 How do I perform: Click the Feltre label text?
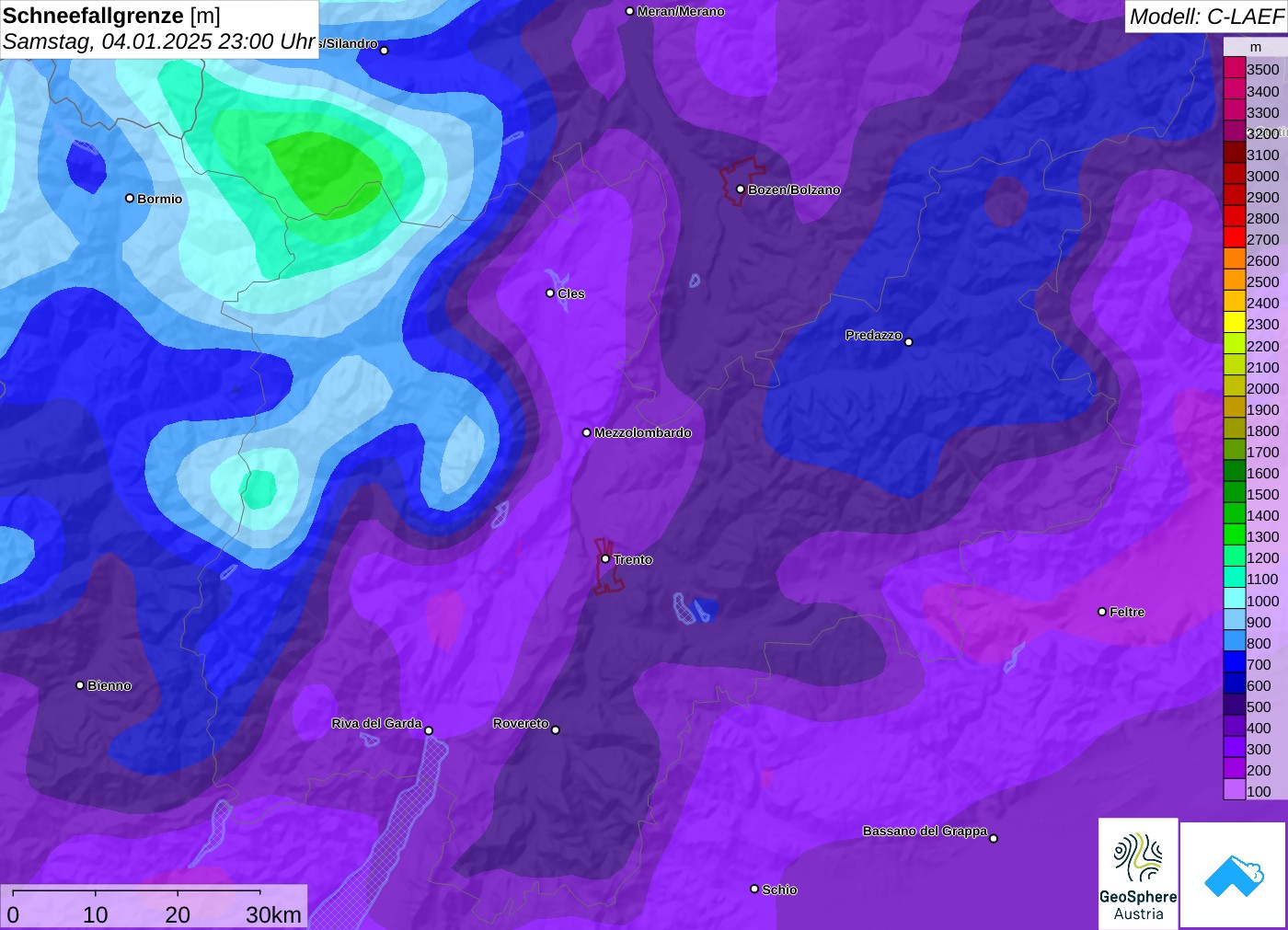coord(1127,612)
